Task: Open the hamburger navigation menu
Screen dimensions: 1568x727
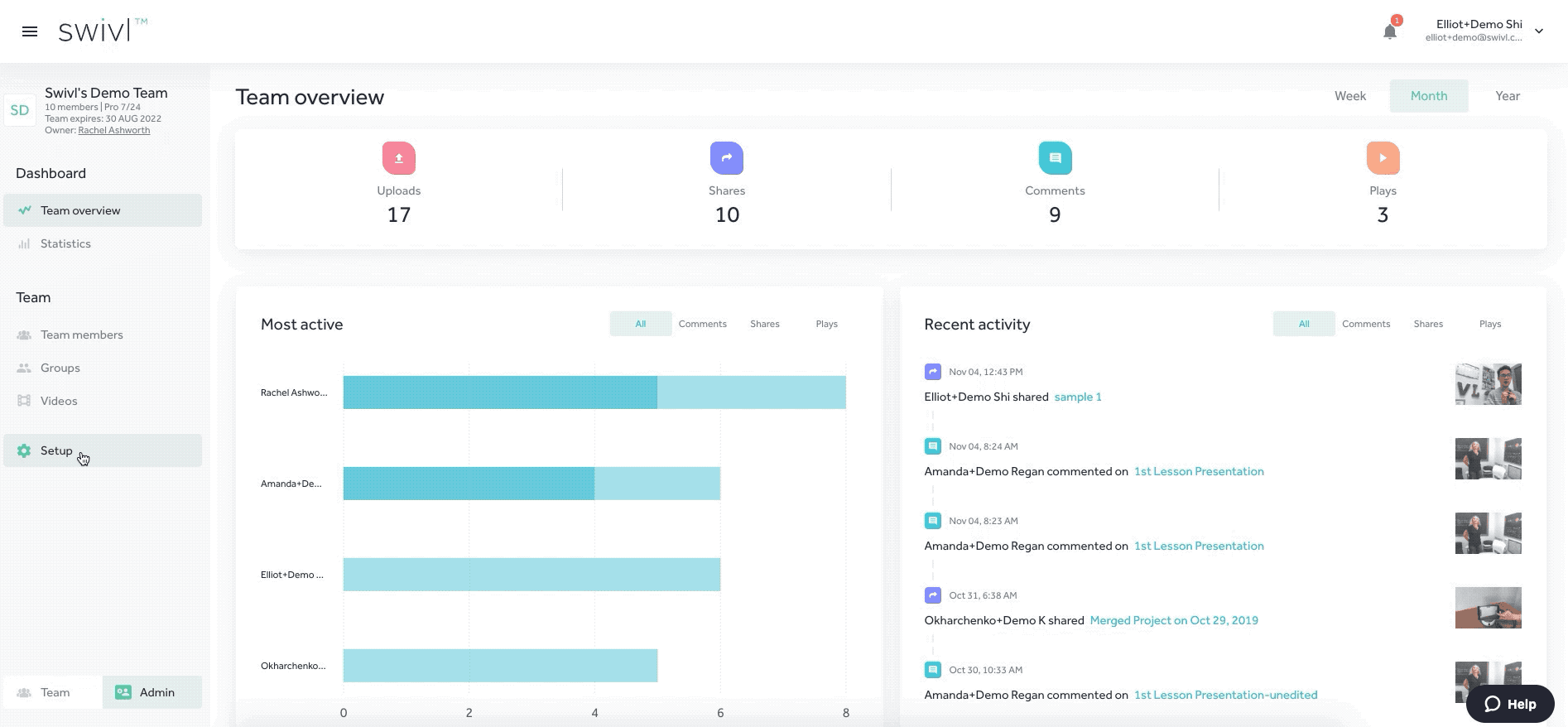Action: 30,31
